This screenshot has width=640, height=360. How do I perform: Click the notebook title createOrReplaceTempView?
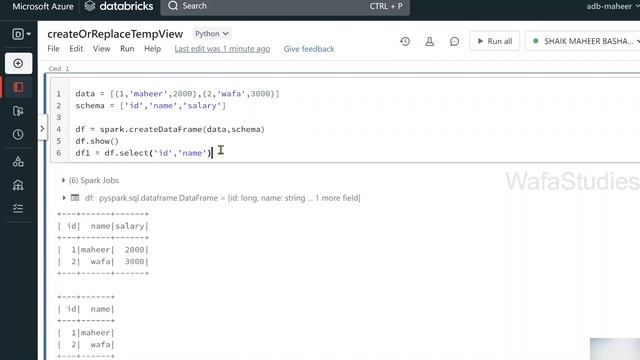(115, 34)
